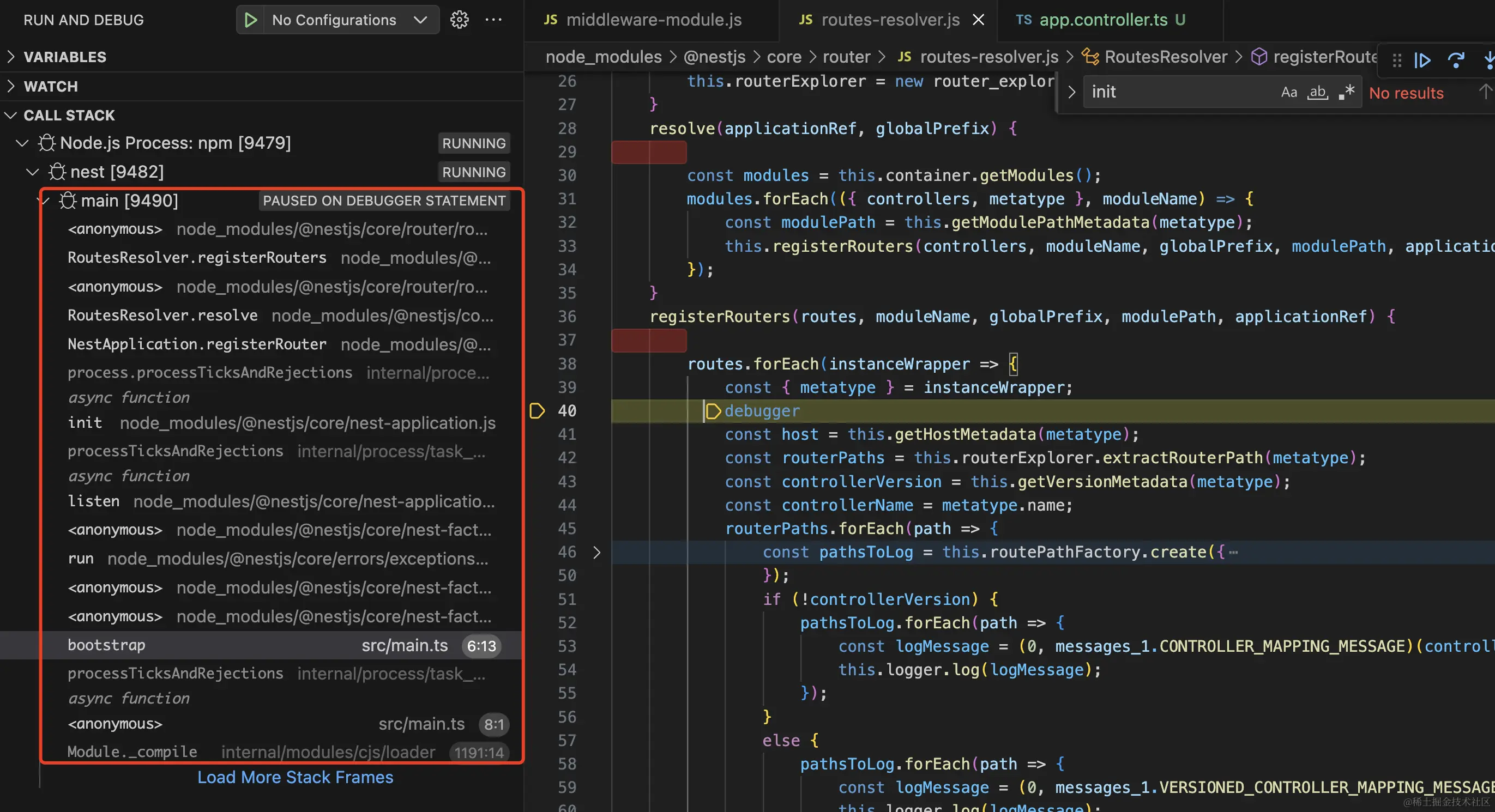Unfold the collapsed code at line 46
This screenshot has height=812, width=1495.
(596, 552)
